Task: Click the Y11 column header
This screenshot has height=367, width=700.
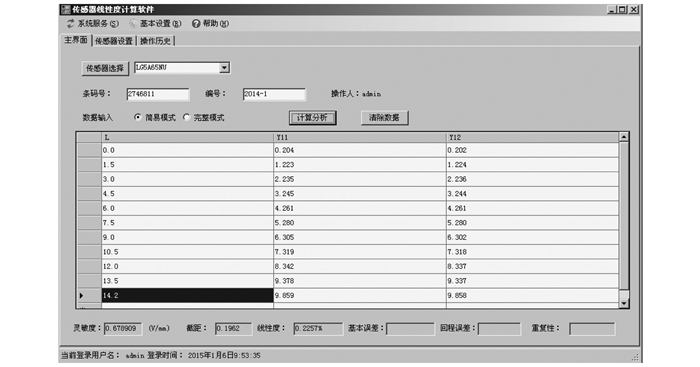Action: (360, 138)
